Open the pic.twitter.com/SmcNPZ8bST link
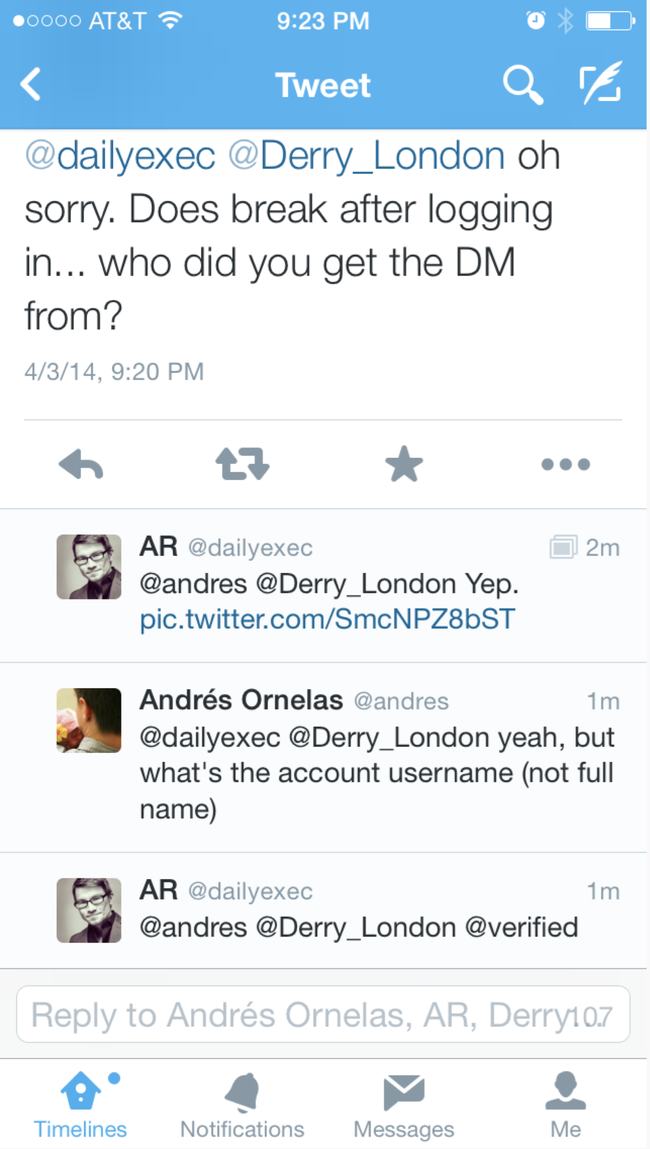Screen dimensions: 650x1149 click(x=327, y=618)
